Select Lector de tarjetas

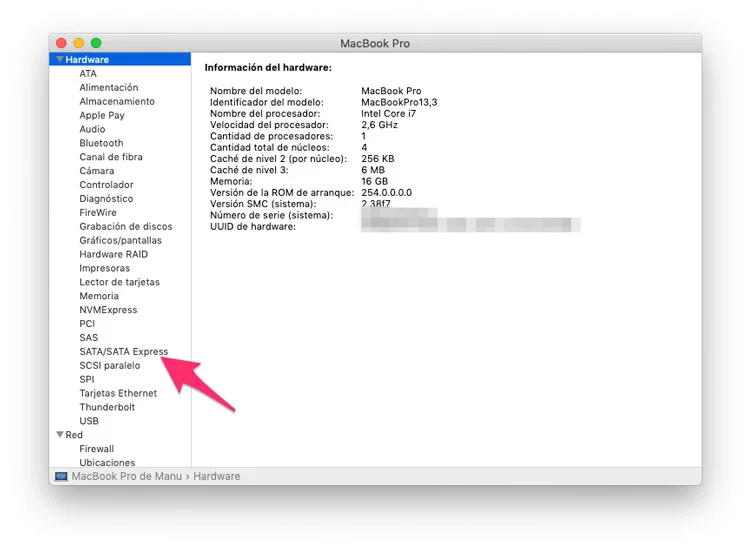[x=120, y=282]
